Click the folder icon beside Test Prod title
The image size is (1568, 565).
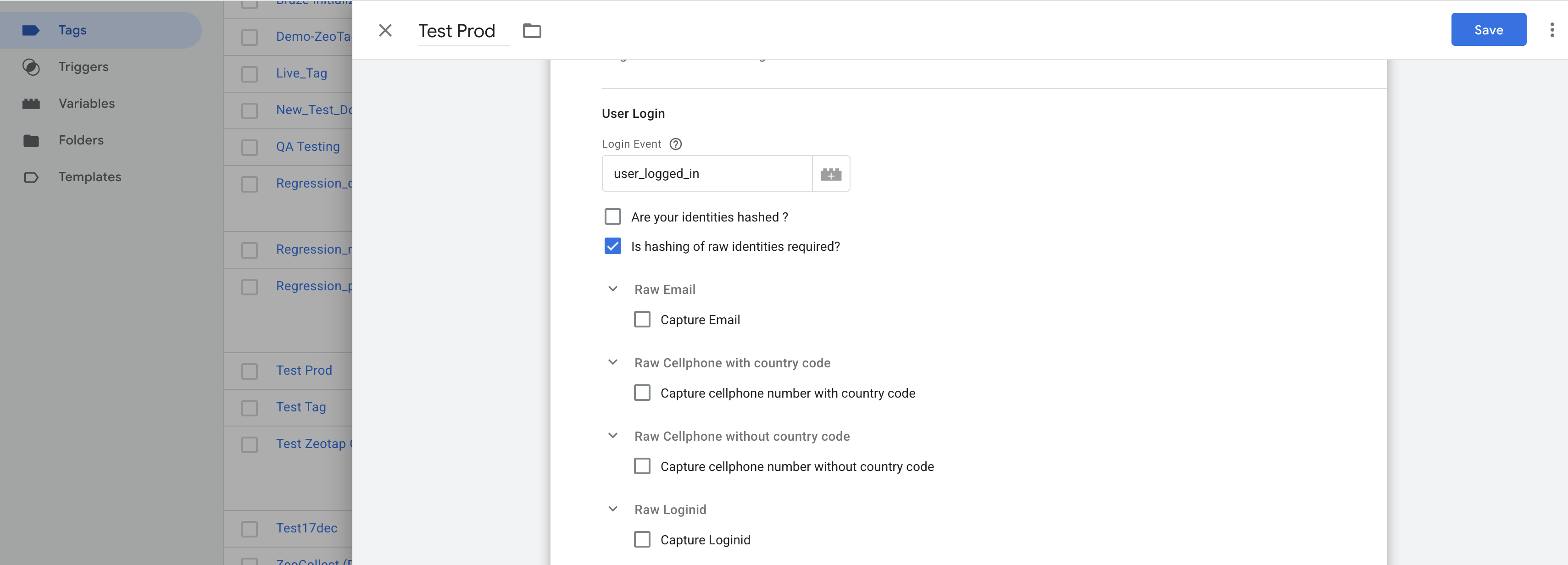[x=532, y=30]
